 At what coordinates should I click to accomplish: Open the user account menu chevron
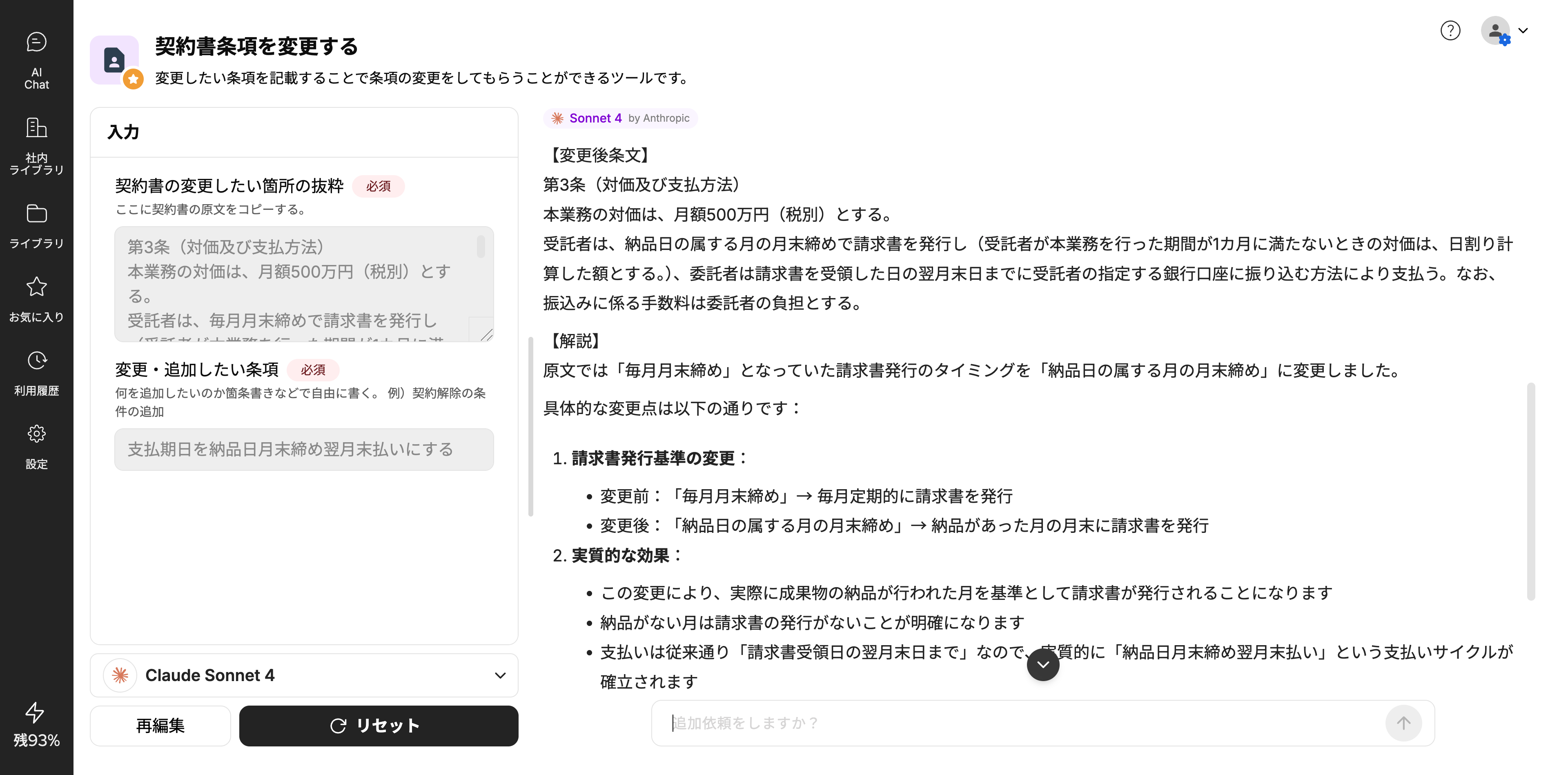click(1523, 31)
